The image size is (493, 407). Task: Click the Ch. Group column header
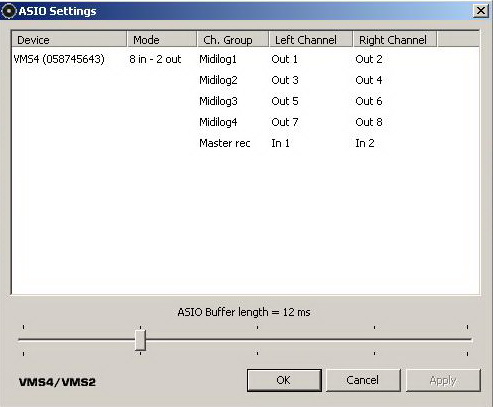point(233,40)
